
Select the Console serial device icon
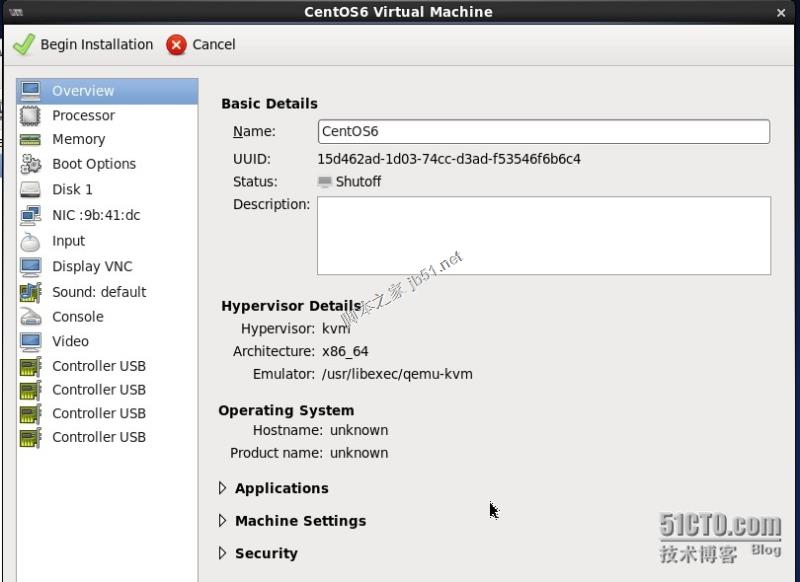tap(31, 317)
